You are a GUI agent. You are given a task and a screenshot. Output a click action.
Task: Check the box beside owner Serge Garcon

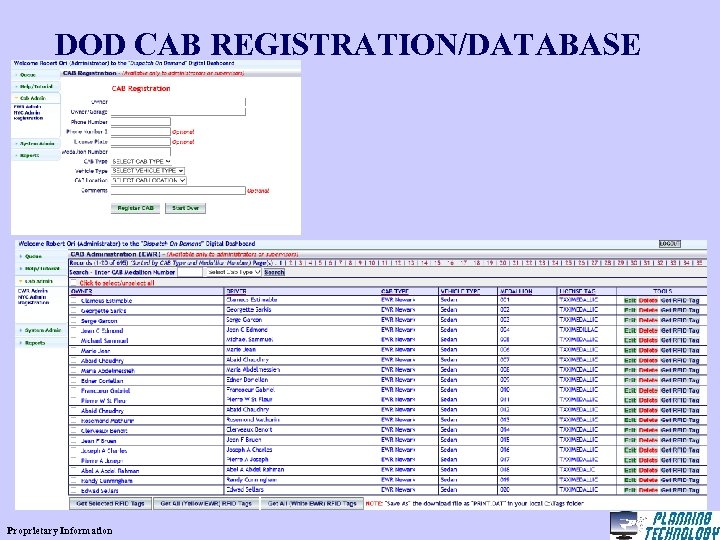pos(73,321)
